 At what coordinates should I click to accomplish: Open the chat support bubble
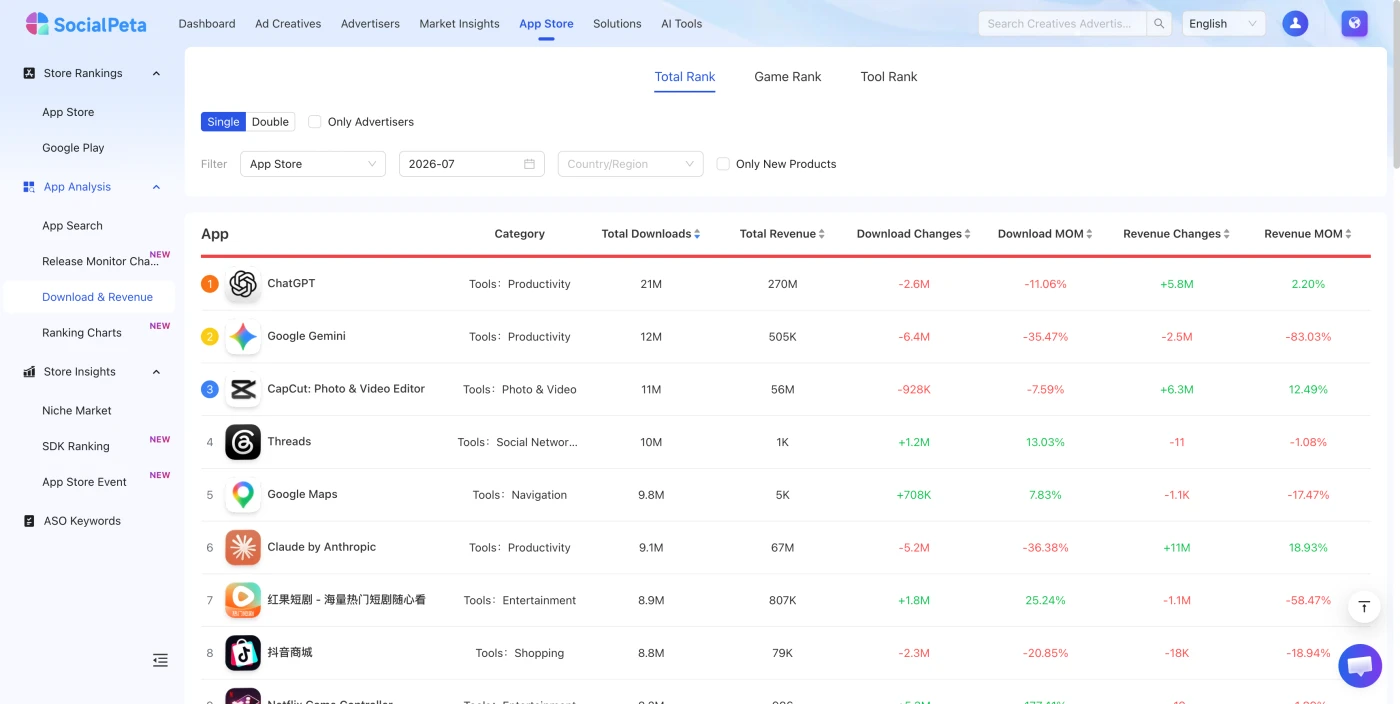(1360, 666)
